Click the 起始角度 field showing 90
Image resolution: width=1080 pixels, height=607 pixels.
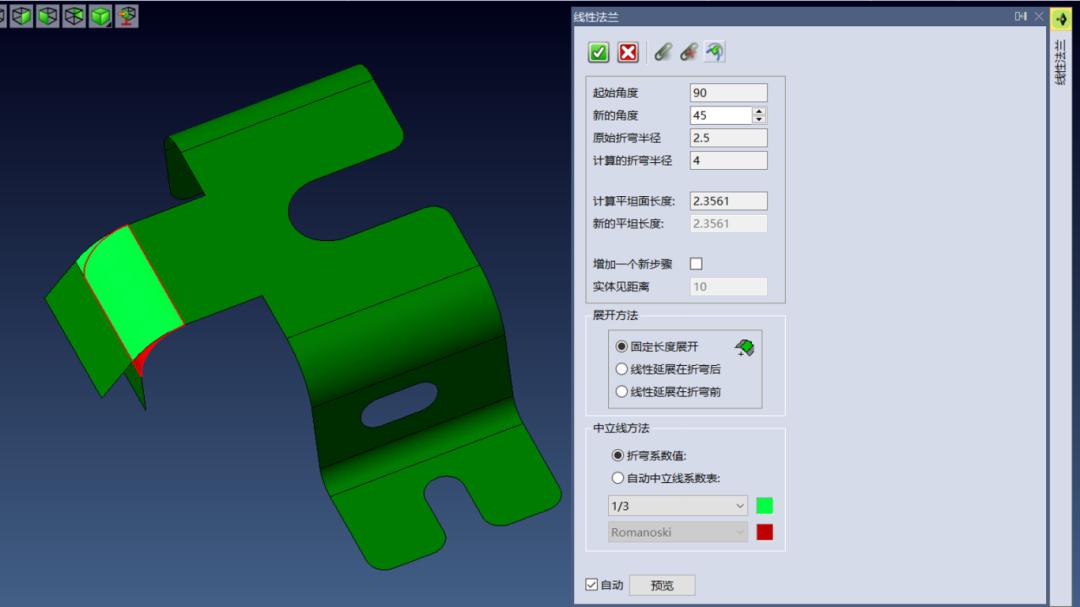(729, 93)
